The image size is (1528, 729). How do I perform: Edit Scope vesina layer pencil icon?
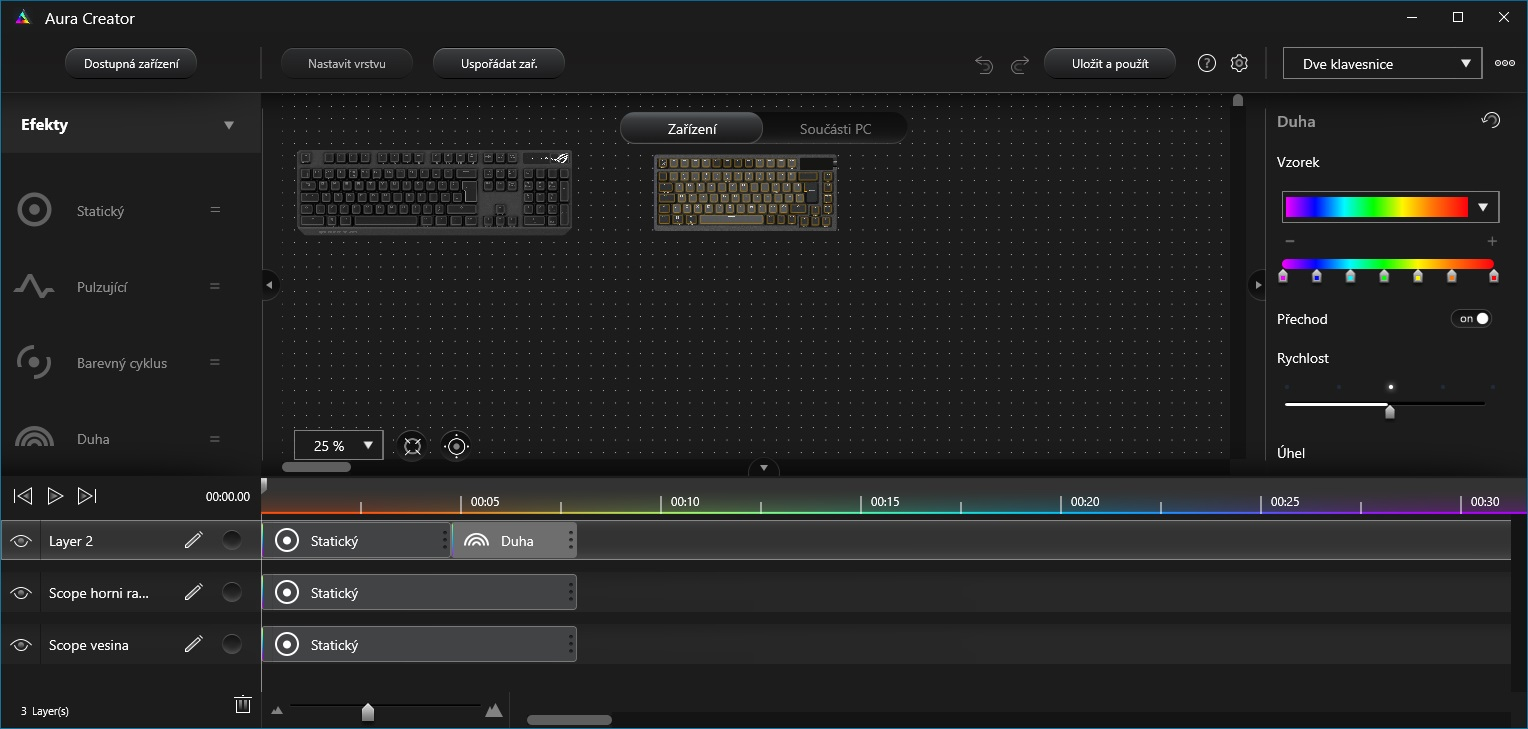point(194,644)
